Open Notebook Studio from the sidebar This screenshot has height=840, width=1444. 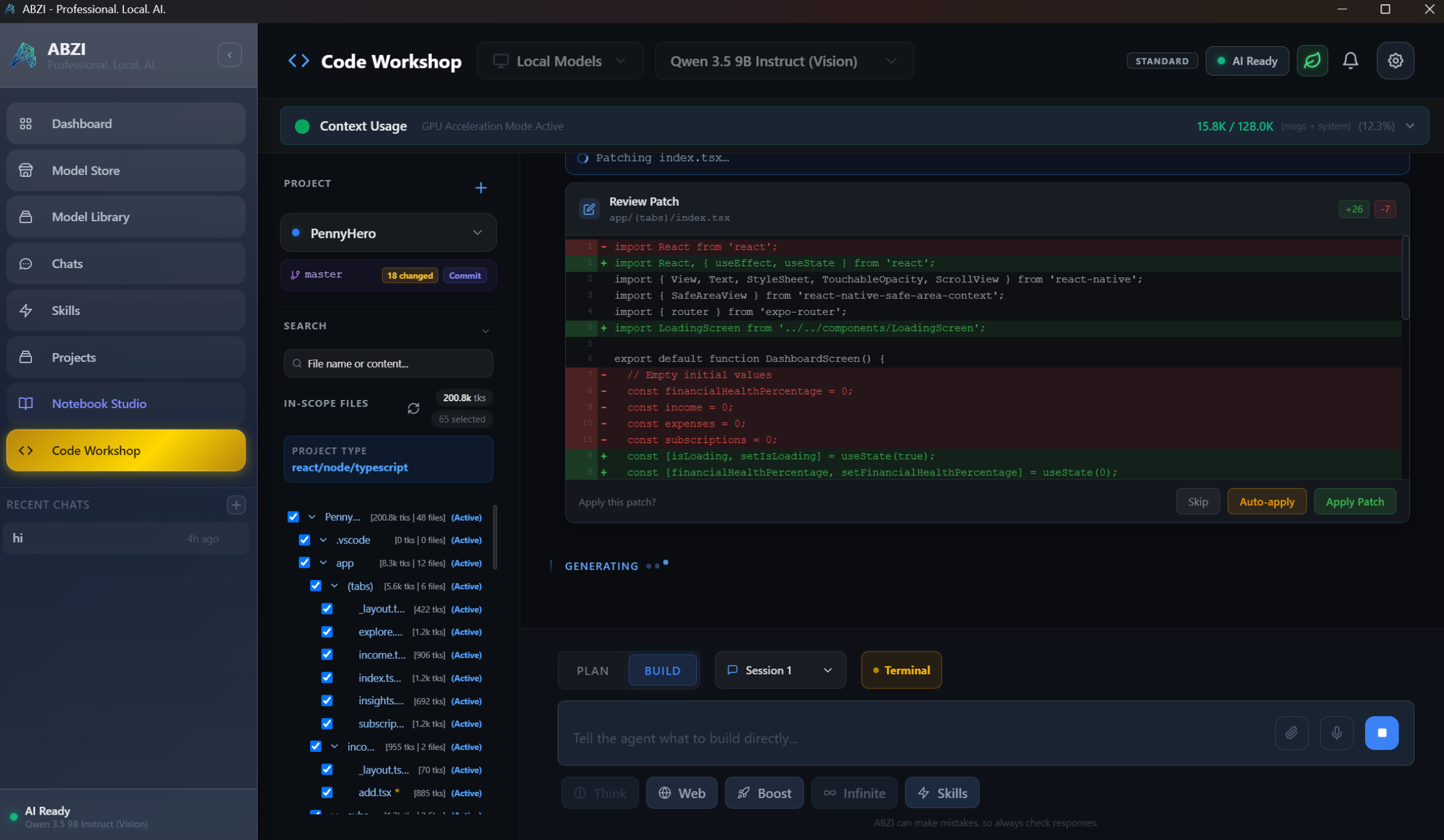point(126,404)
